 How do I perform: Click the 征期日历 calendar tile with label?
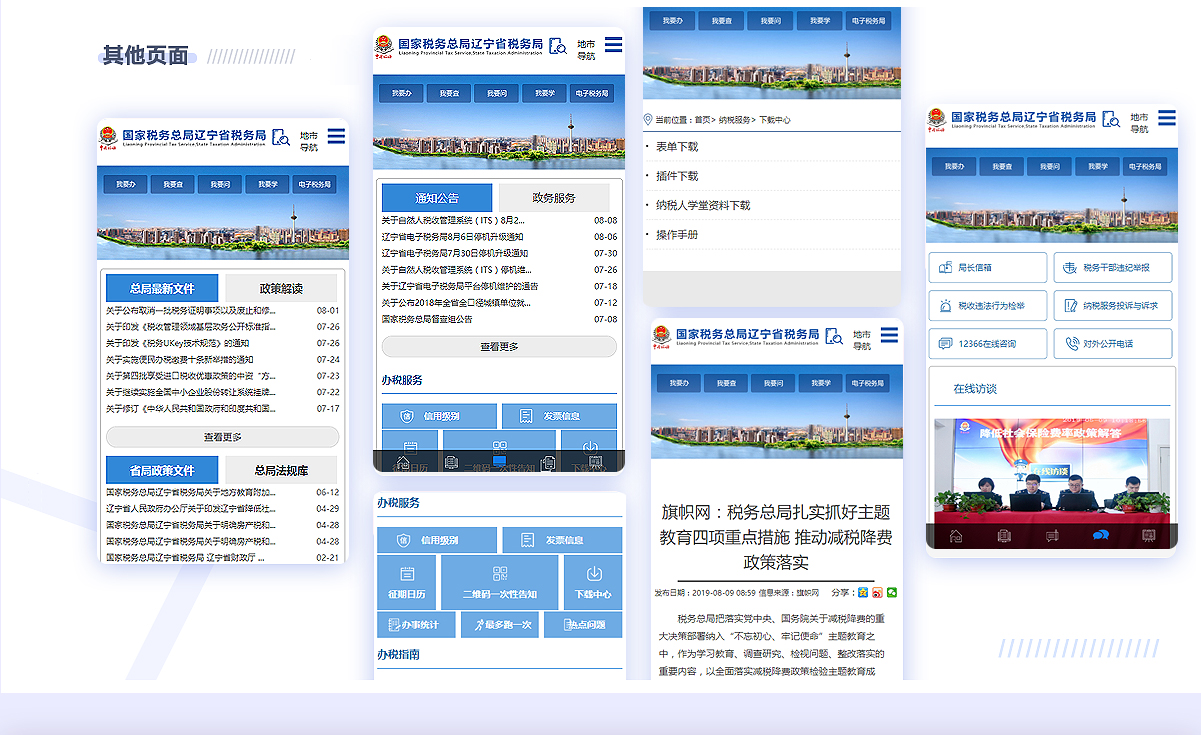point(407,582)
